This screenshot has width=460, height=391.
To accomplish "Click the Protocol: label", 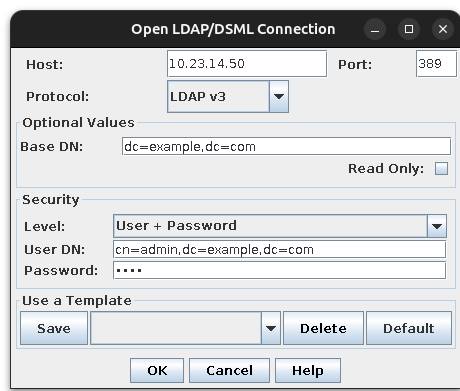I will (x=58, y=97).
